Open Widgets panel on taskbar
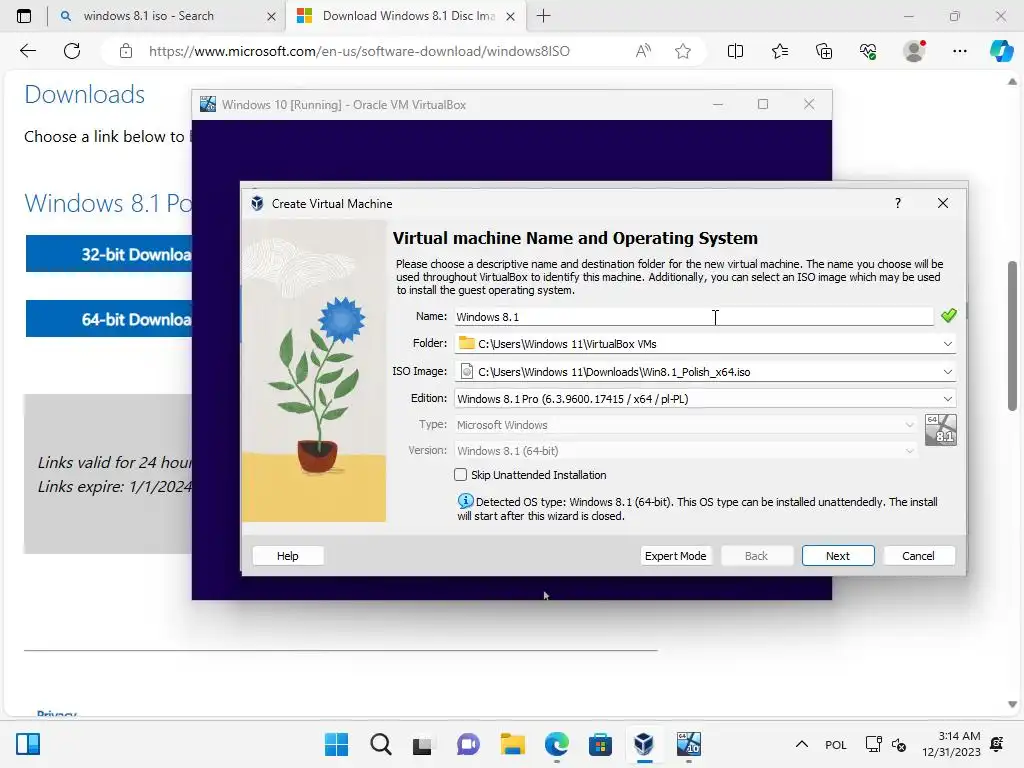The width and height of the screenshot is (1024, 768). point(28,744)
